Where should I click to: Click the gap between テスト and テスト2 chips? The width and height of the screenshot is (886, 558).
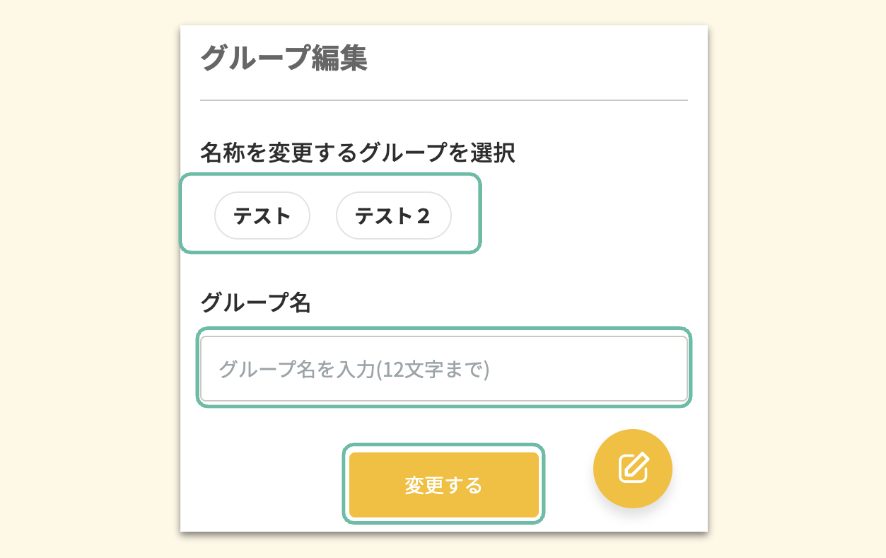(x=323, y=216)
